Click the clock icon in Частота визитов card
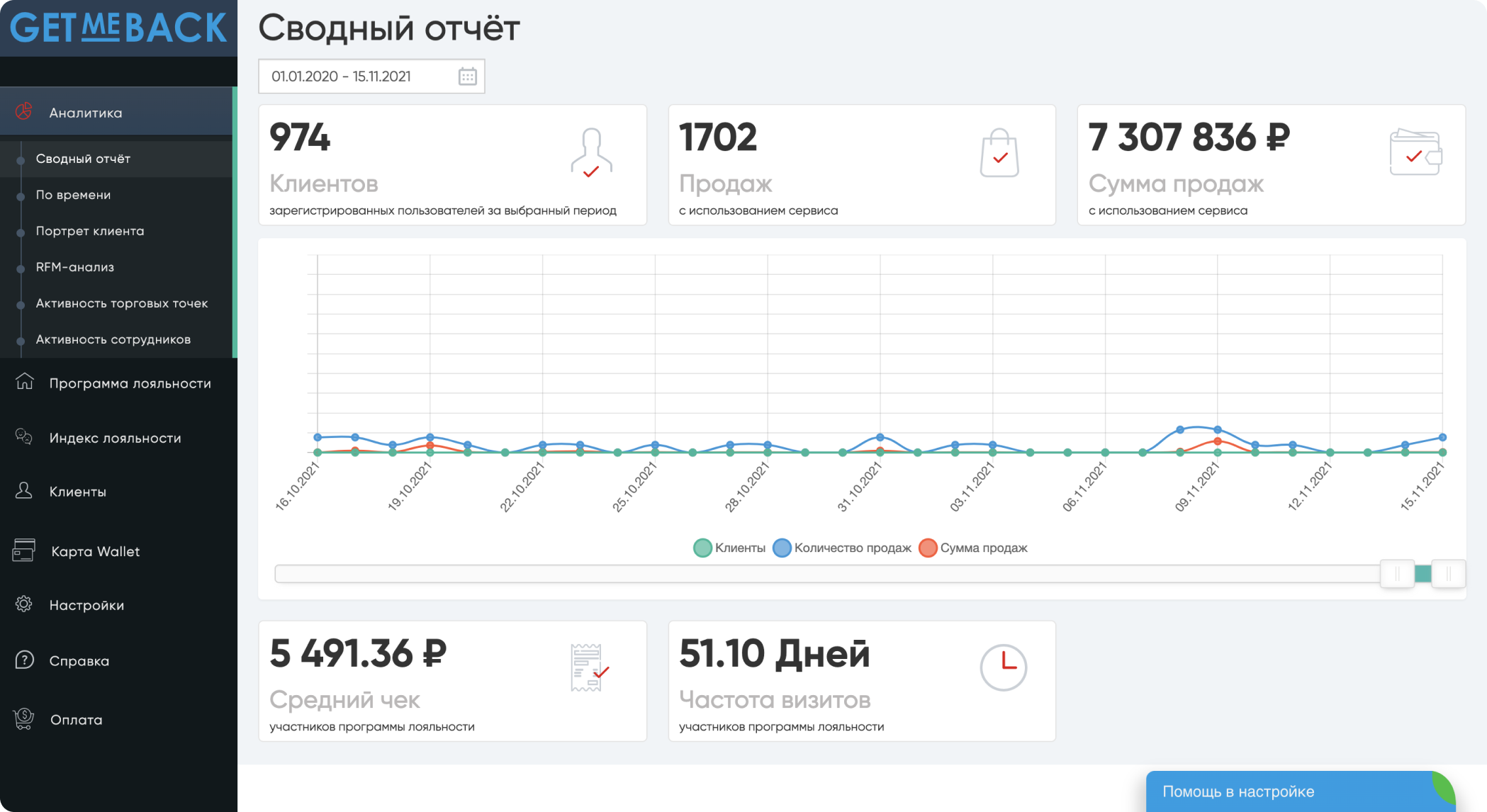This screenshot has width=1487, height=812. coord(1003,667)
